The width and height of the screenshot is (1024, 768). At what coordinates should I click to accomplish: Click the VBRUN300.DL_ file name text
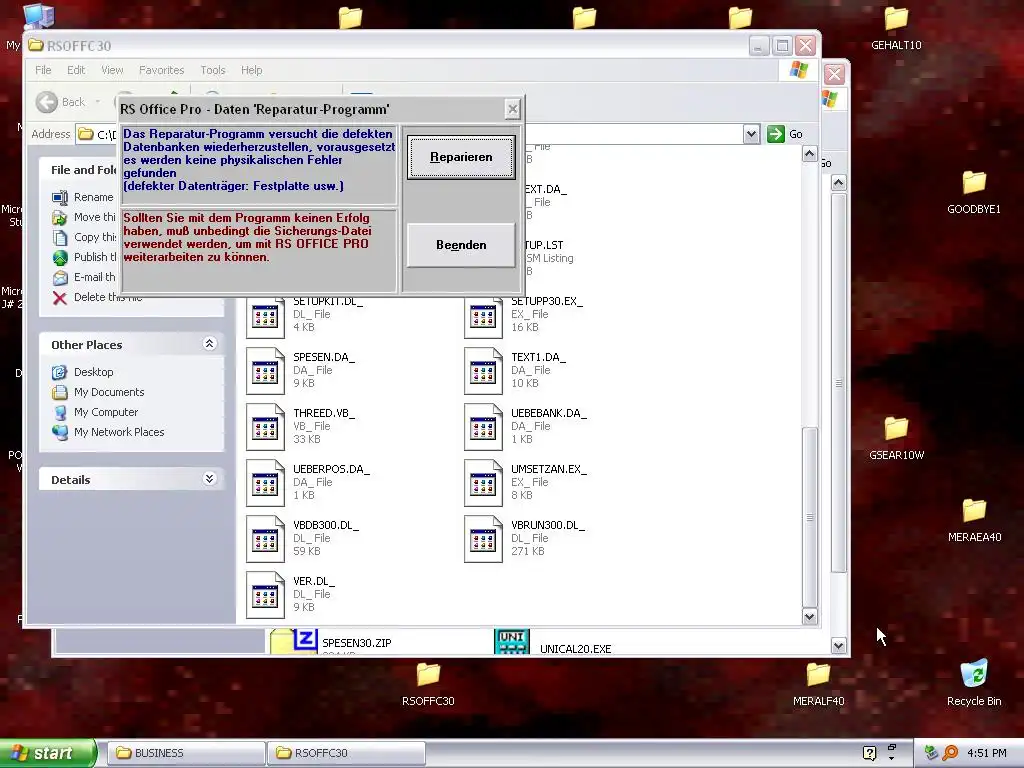point(548,526)
